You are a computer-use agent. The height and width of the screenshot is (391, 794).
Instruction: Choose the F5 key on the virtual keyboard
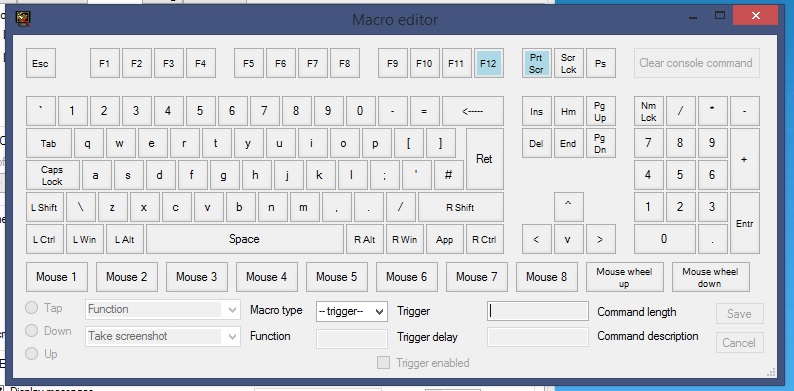pos(249,63)
